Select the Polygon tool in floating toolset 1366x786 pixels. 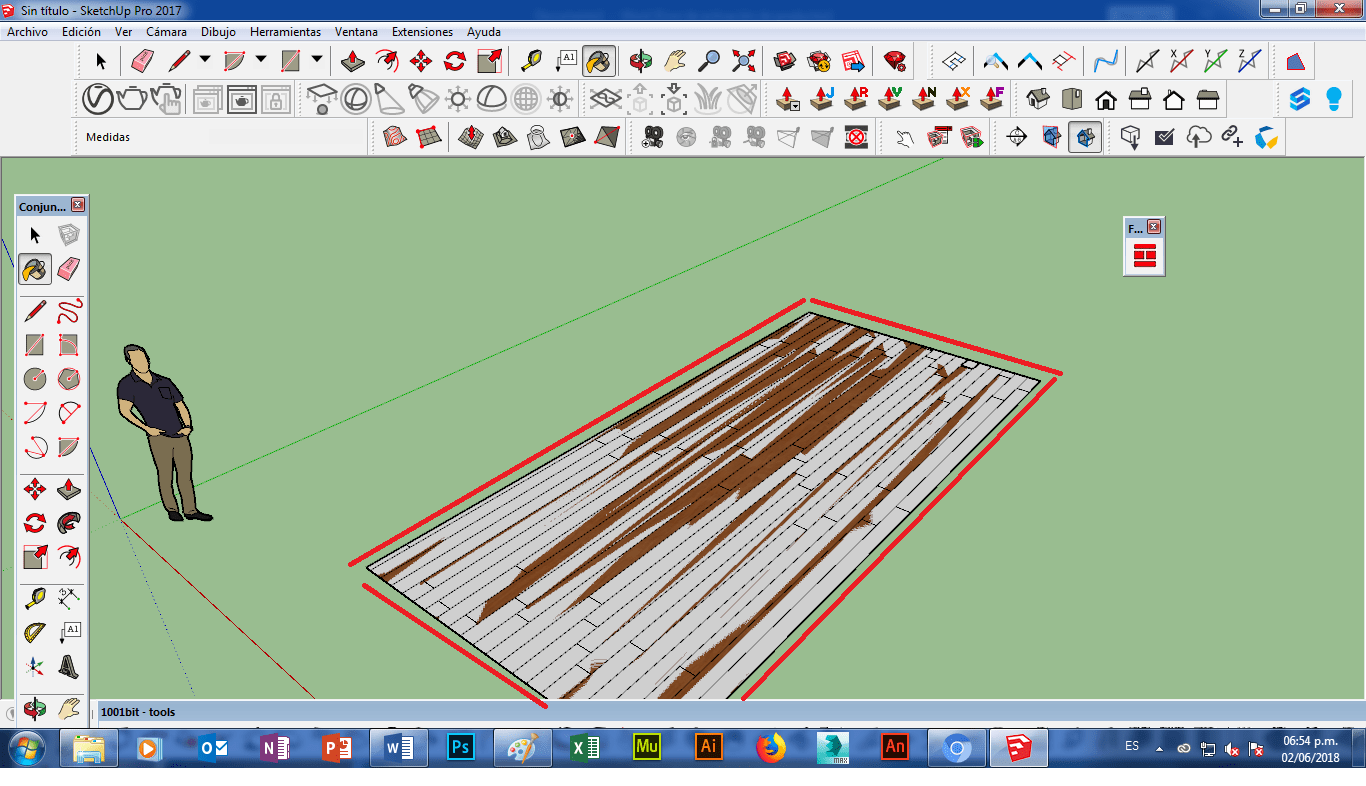[x=68, y=379]
